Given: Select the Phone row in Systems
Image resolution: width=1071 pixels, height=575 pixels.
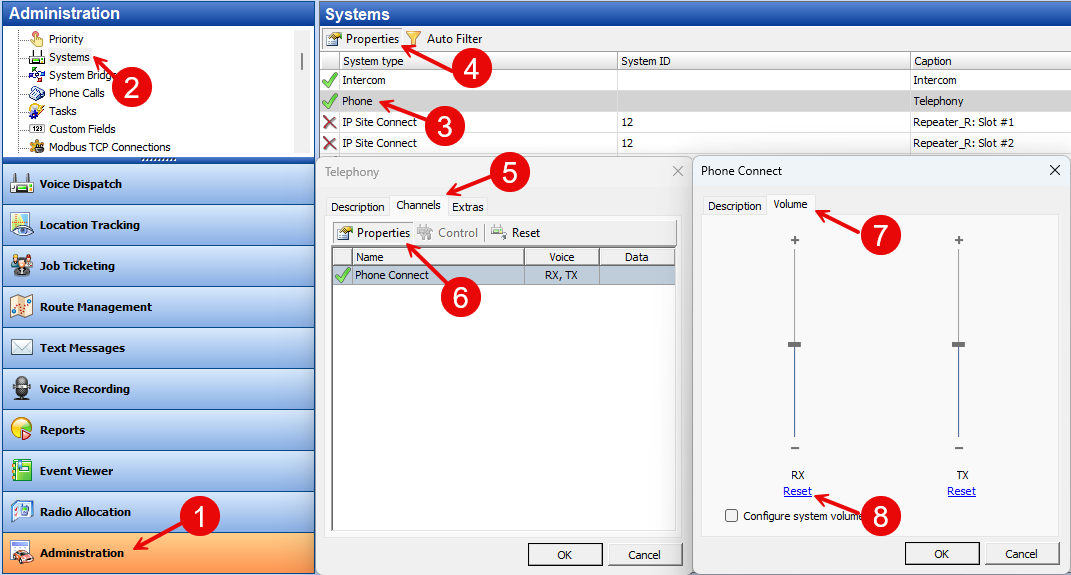Looking at the screenshot, I should click(695, 101).
